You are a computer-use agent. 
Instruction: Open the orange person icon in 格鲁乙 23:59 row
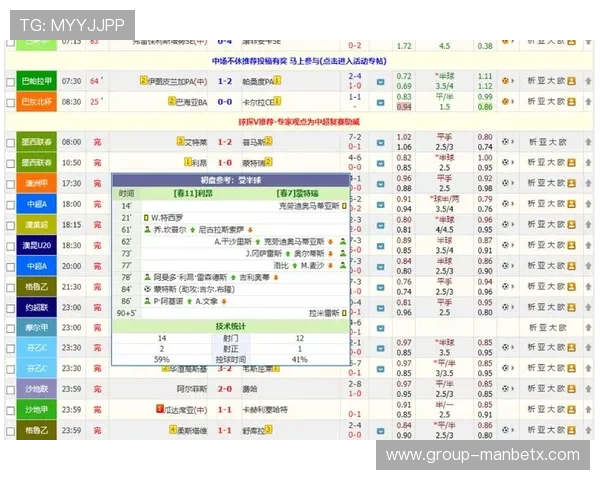tap(571, 430)
